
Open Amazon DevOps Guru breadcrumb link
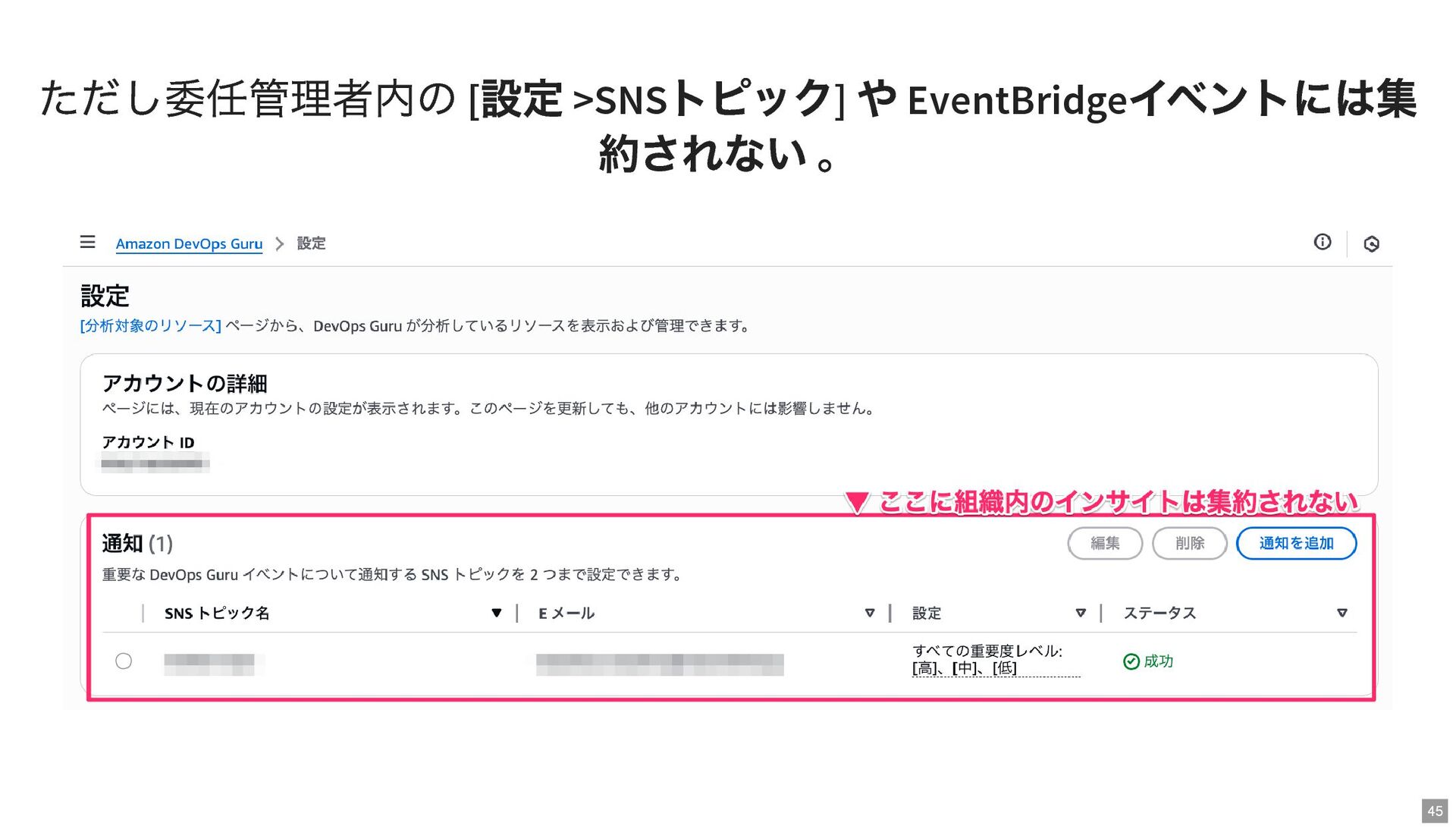[189, 243]
